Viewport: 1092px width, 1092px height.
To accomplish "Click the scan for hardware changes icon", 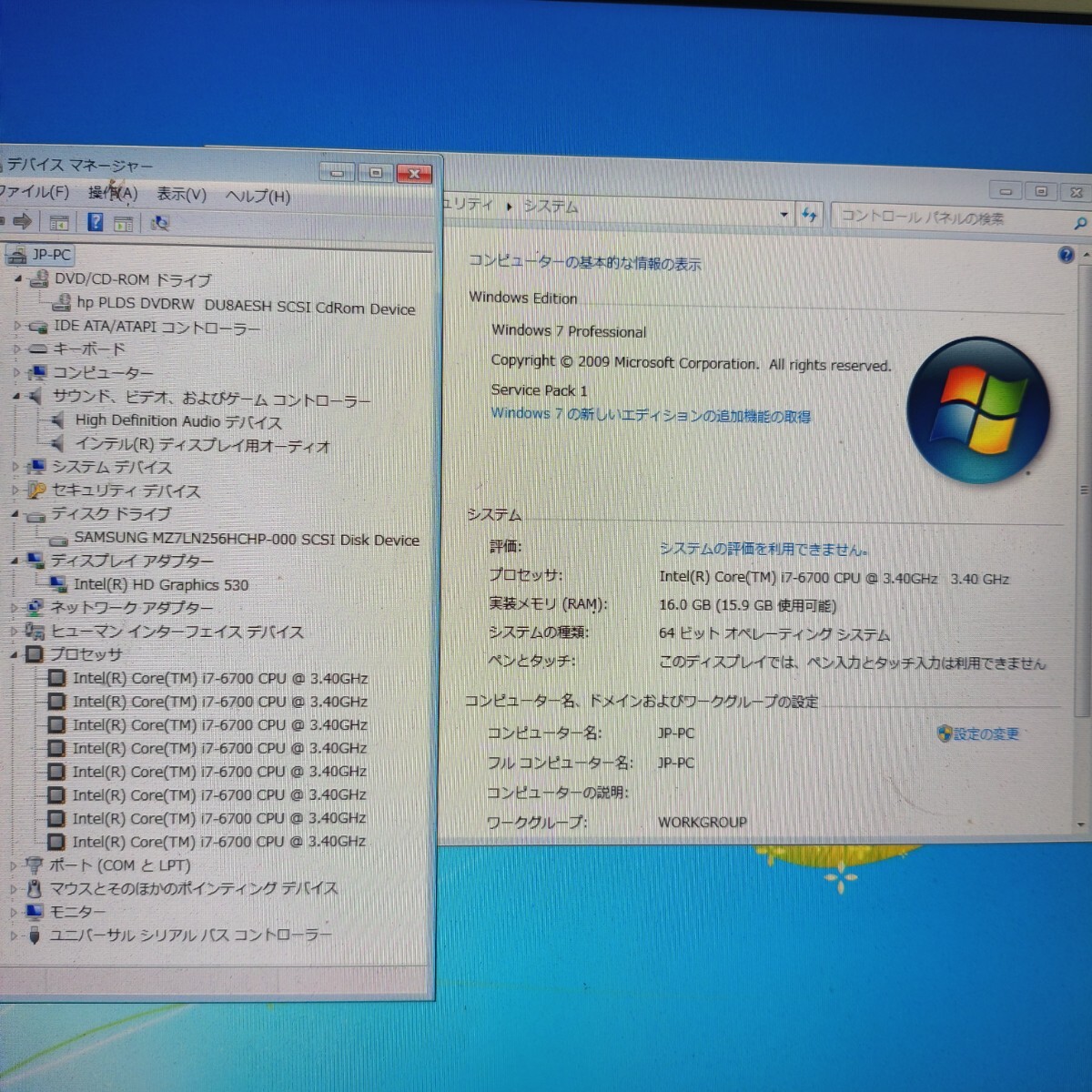I will (x=160, y=223).
